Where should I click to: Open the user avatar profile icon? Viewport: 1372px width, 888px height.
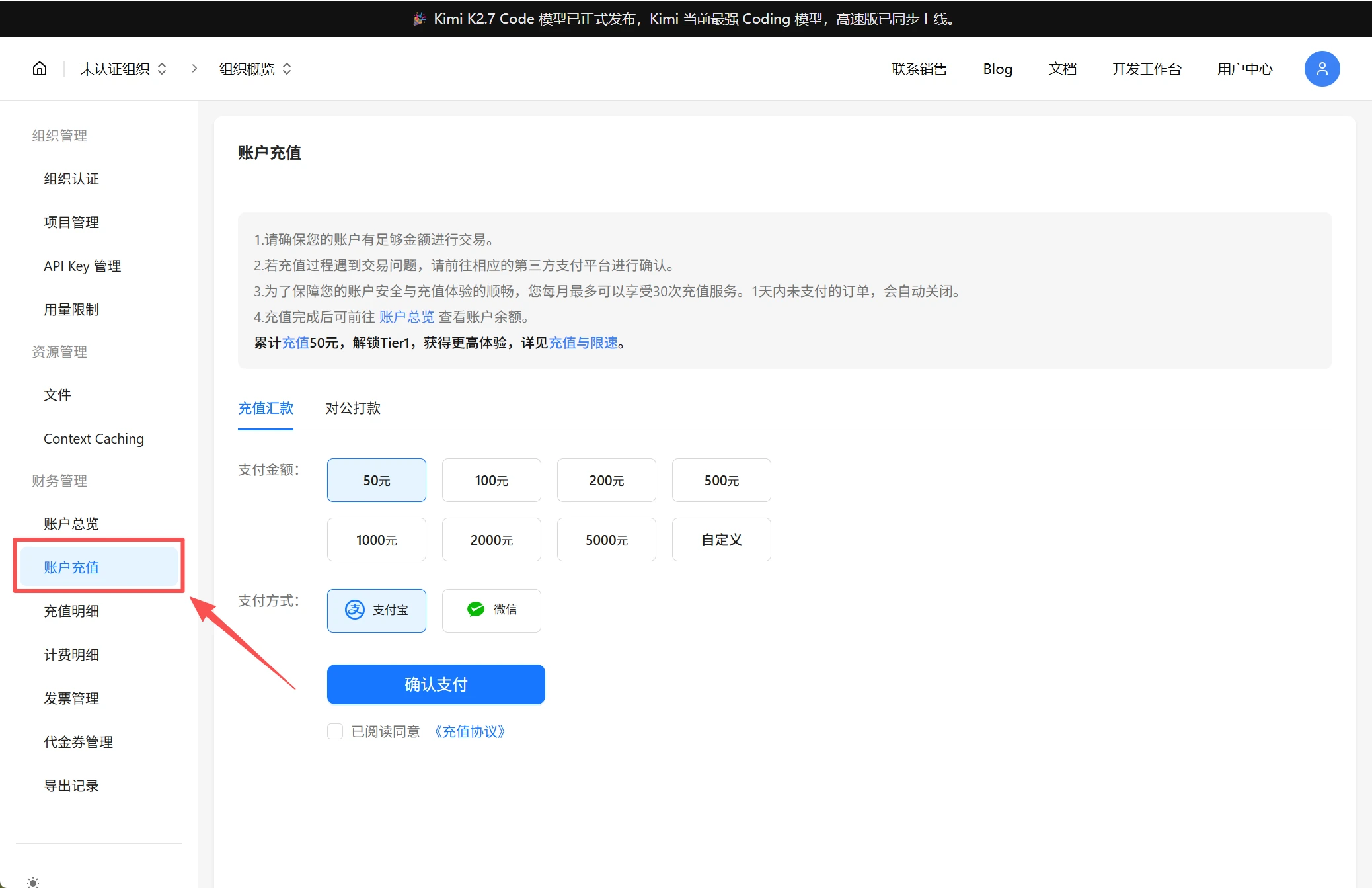click(x=1322, y=69)
